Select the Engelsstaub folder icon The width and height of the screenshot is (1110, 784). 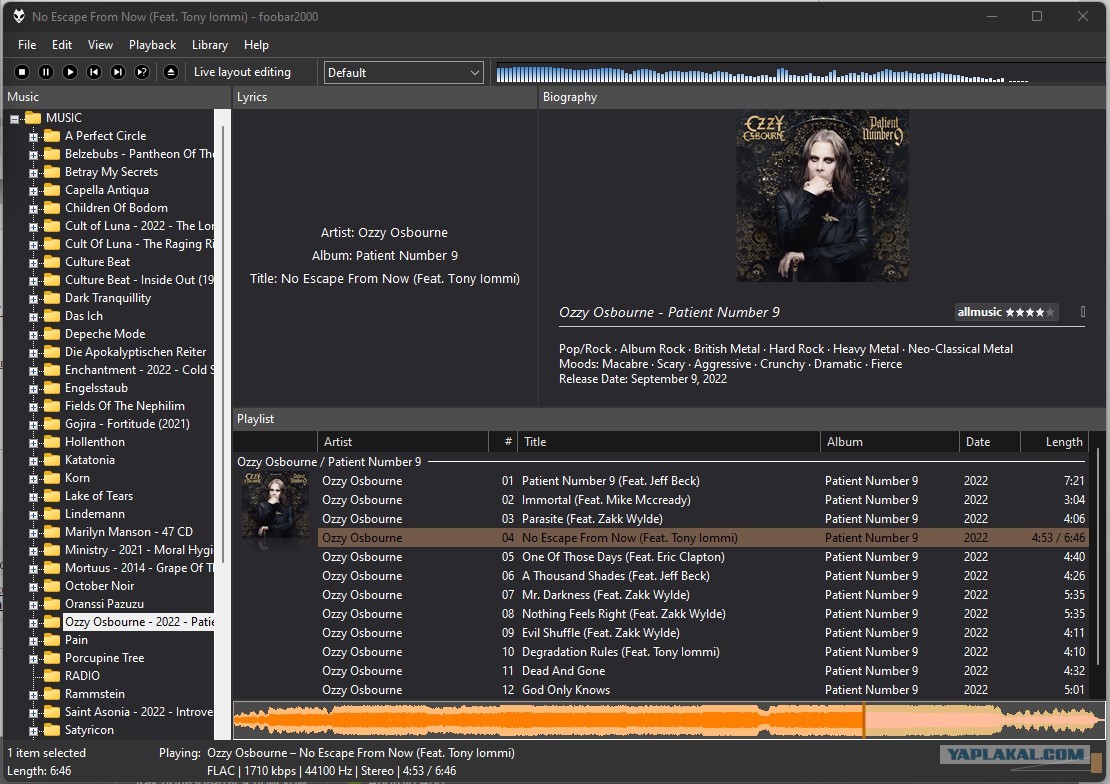pos(52,387)
